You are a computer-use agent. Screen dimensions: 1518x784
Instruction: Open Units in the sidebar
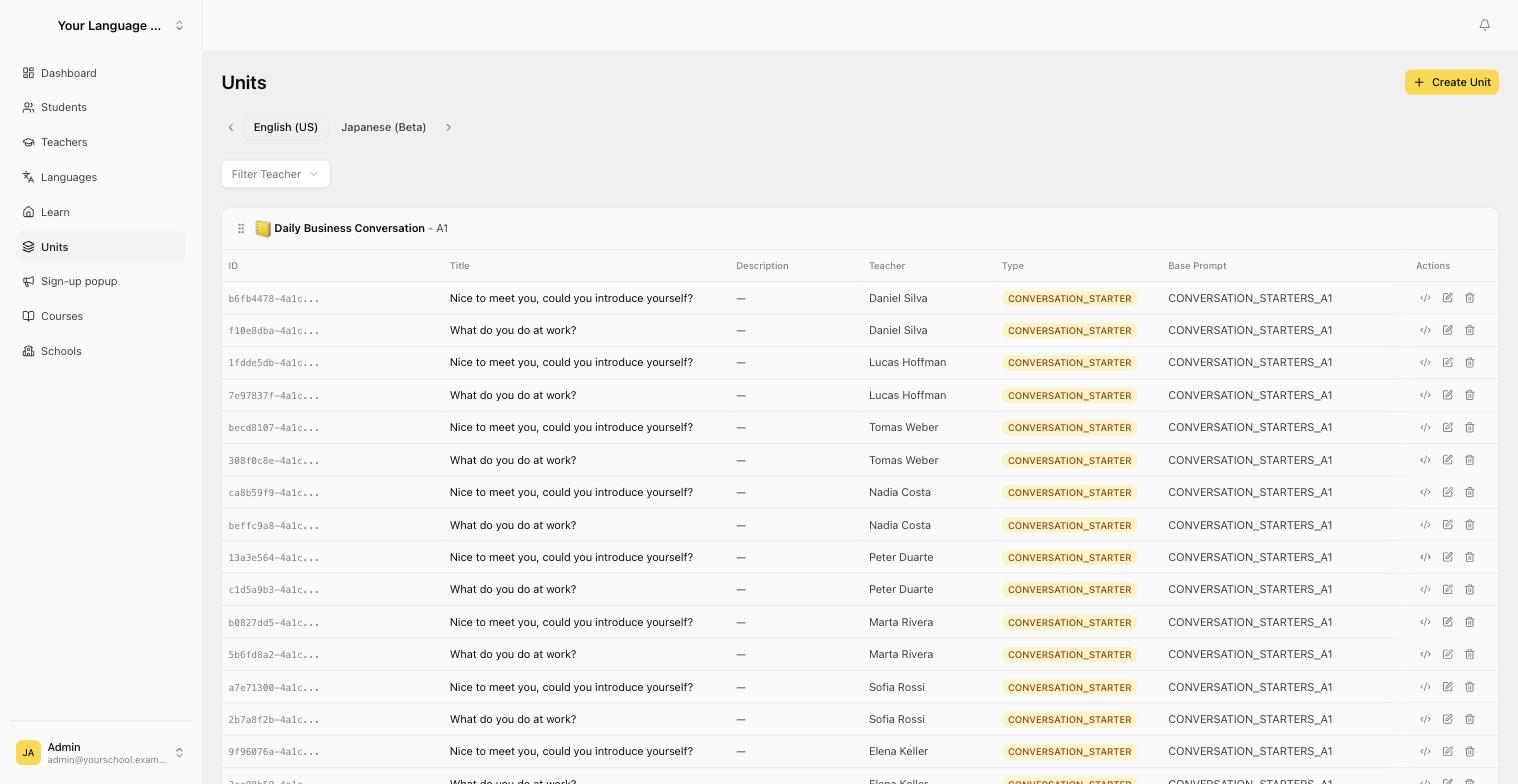[101, 247]
